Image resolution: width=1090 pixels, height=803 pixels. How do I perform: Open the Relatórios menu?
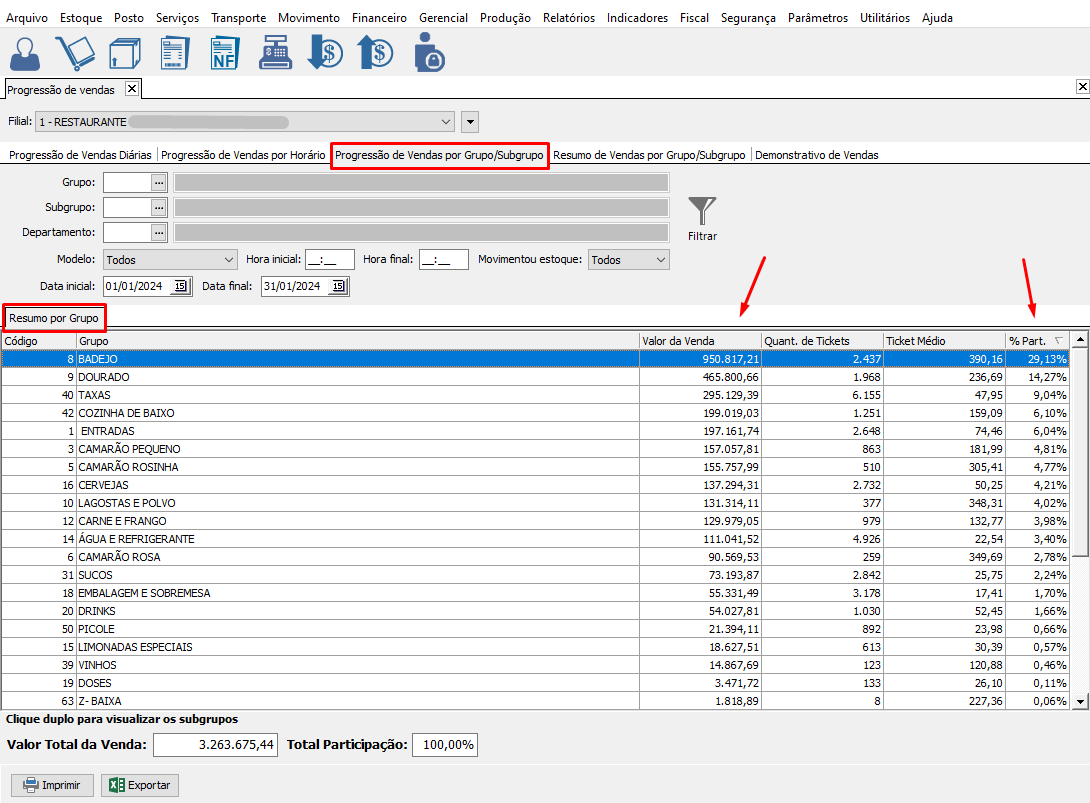click(568, 18)
